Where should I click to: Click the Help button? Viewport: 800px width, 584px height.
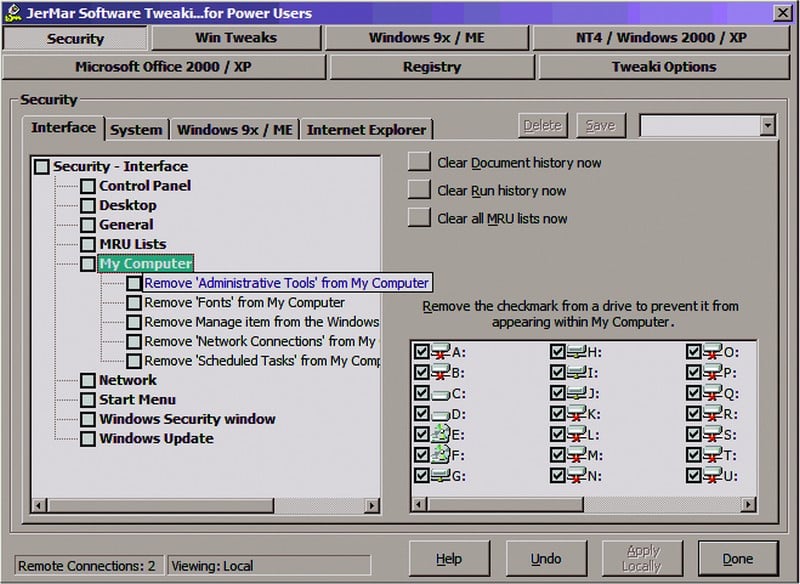coord(449,558)
